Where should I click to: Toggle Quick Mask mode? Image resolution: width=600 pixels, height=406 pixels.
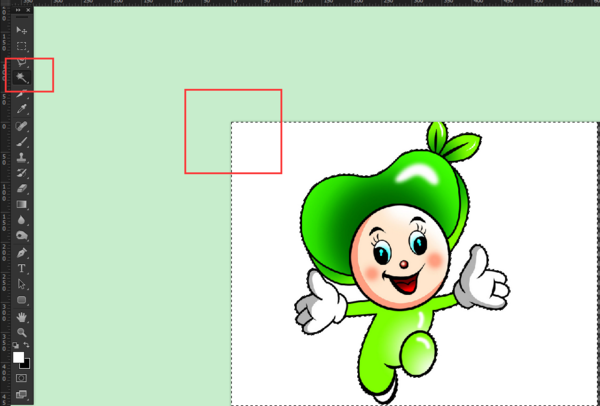tap(21, 379)
